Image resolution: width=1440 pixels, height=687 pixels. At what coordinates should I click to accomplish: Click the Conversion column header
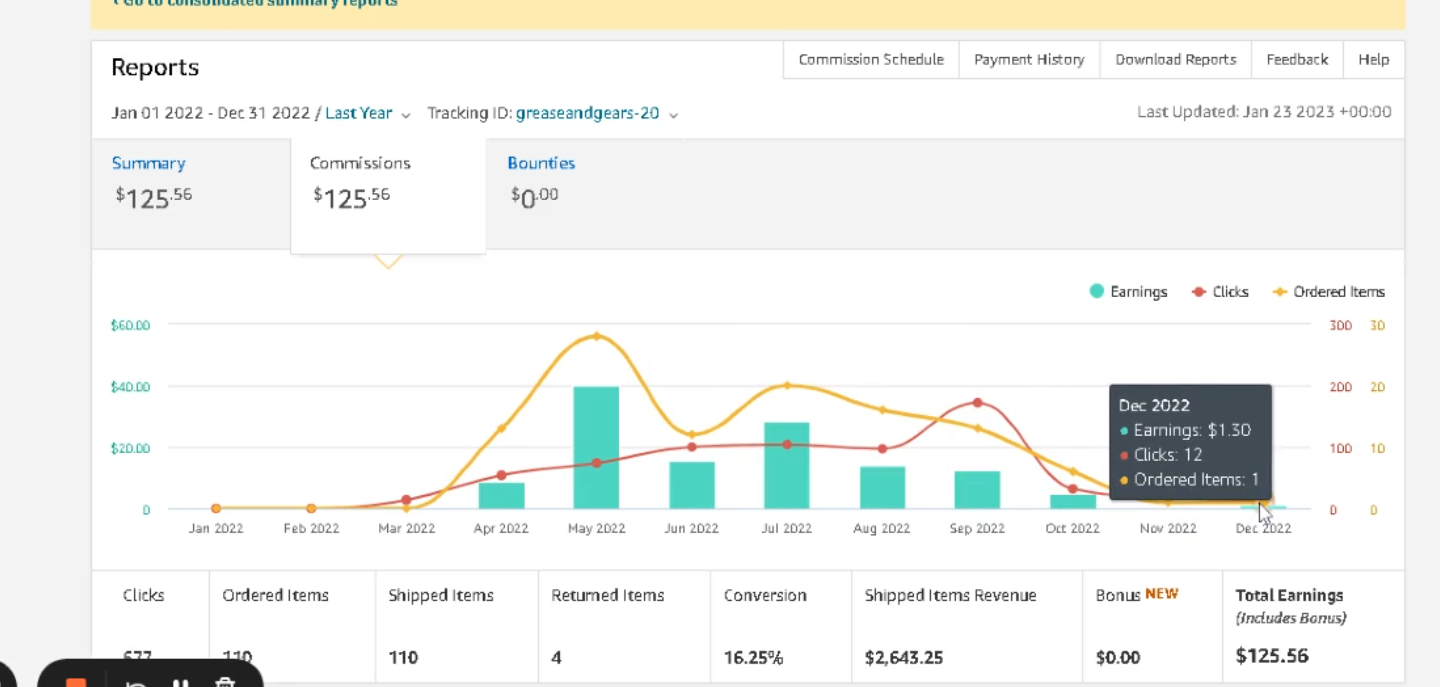click(x=765, y=595)
